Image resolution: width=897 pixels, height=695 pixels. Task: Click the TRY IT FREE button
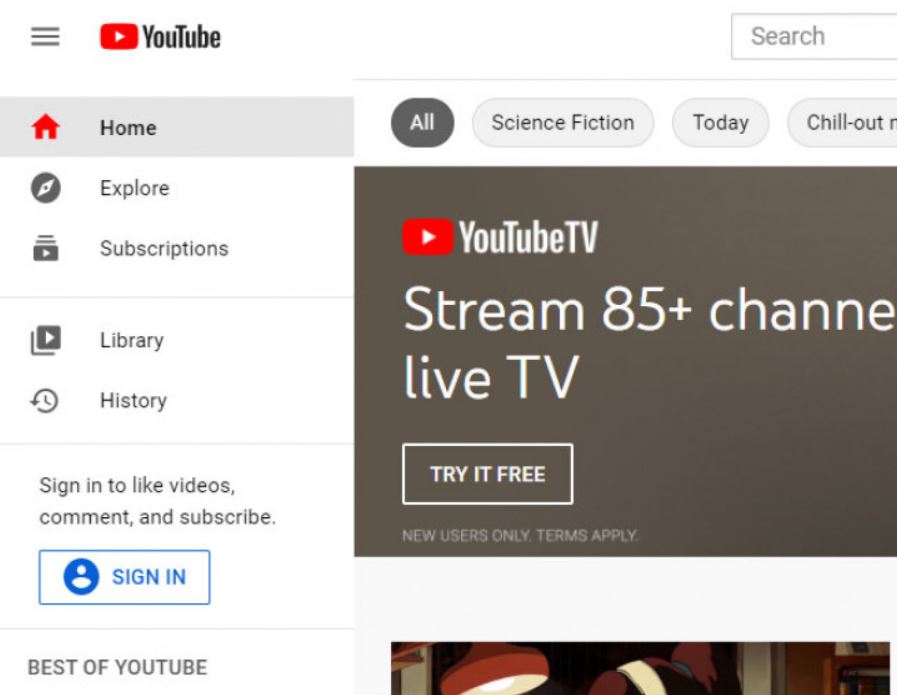click(487, 474)
